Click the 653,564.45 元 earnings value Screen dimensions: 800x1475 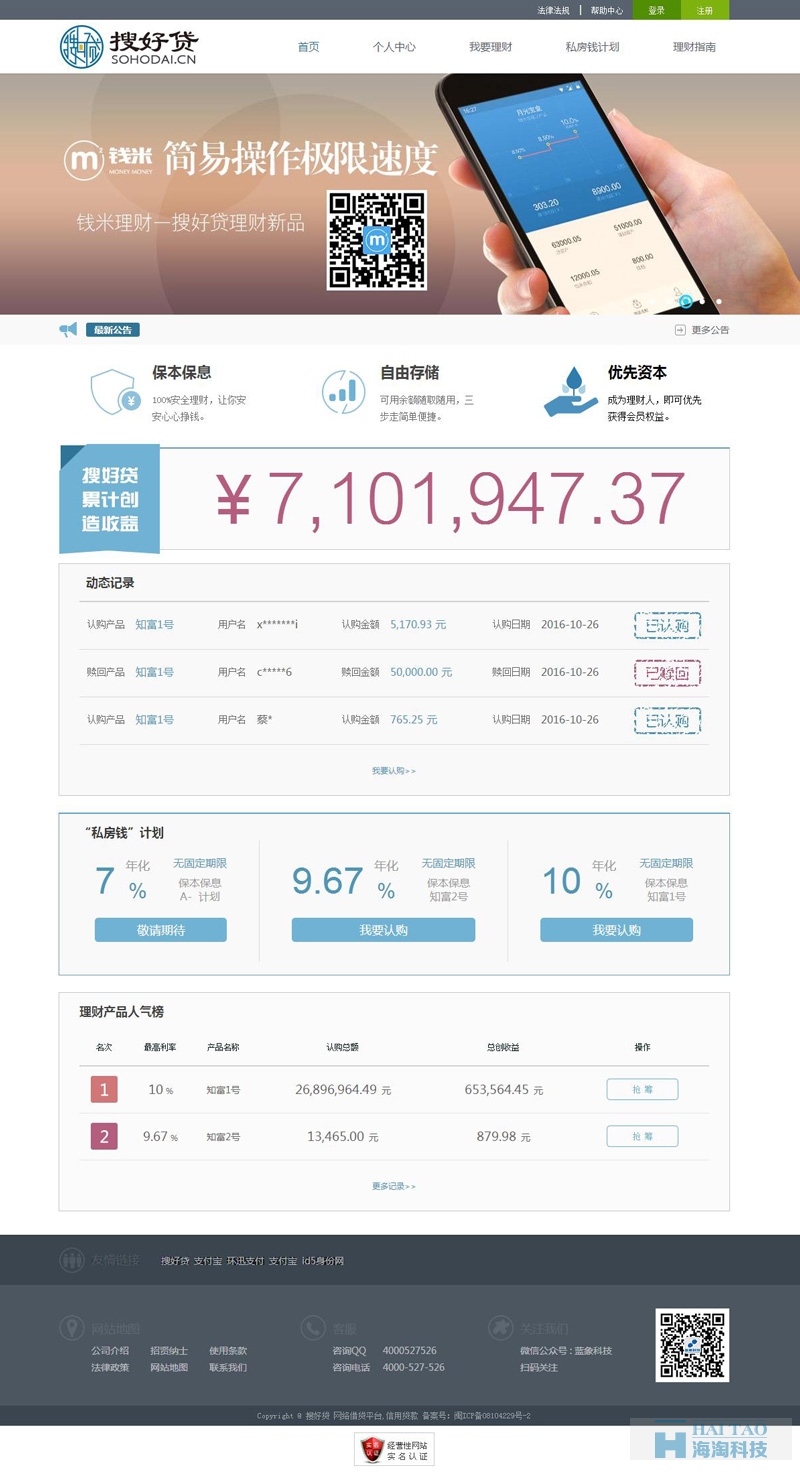[504, 1090]
